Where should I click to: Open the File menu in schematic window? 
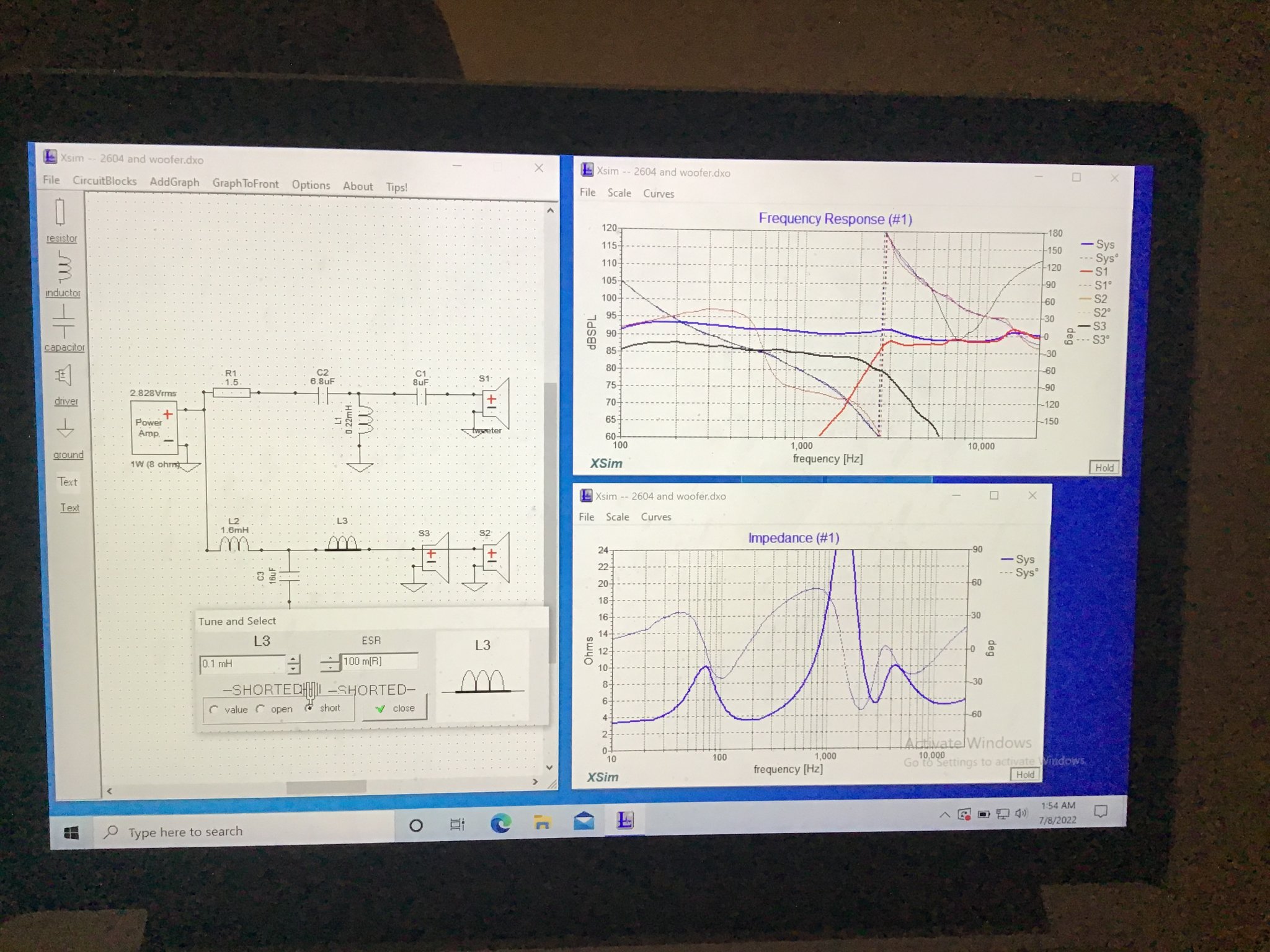pyautogui.click(x=51, y=180)
